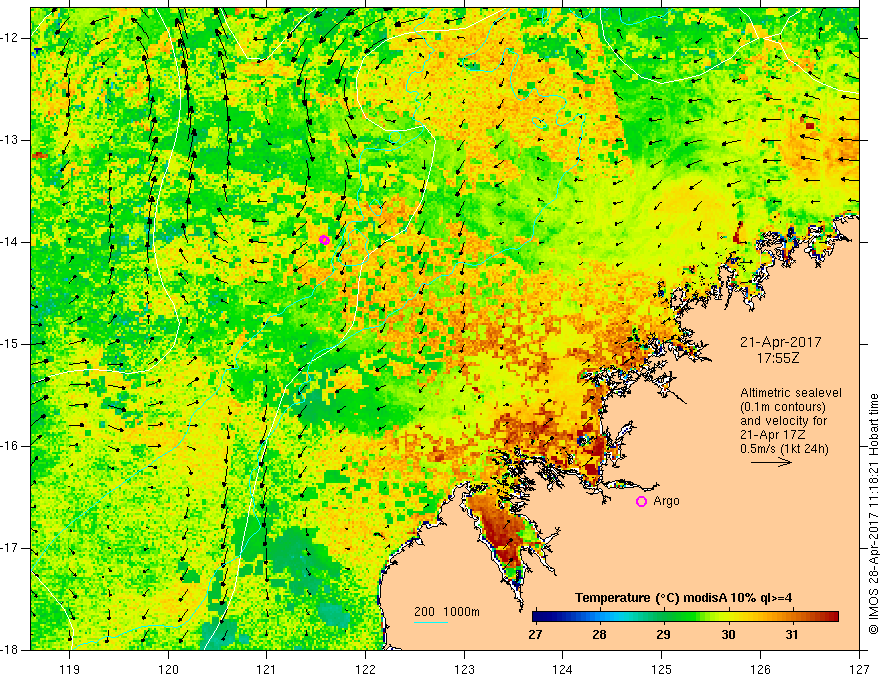
Task: Click the 200 1000m bathymetry legend text
Action: click(x=447, y=612)
